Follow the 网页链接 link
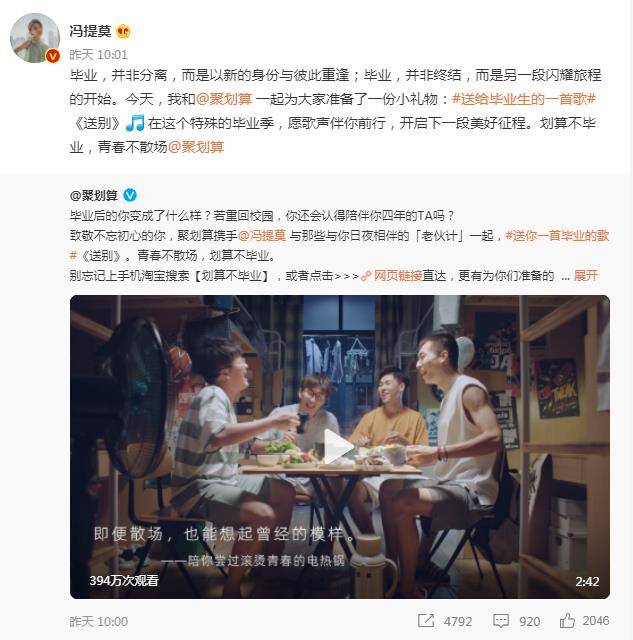The image size is (633, 640). click(398, 276)
